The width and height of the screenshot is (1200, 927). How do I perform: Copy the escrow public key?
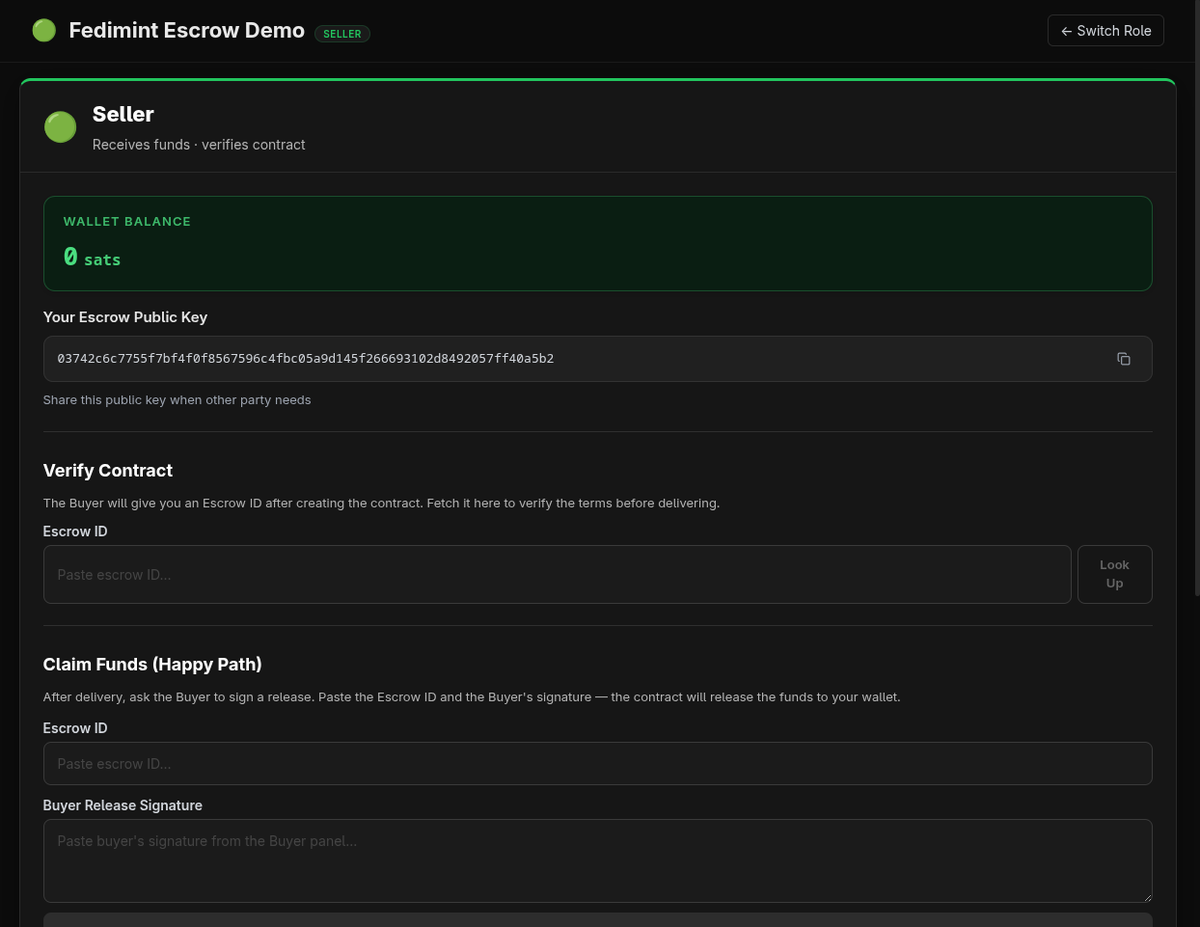click(x=1123, y=359)
